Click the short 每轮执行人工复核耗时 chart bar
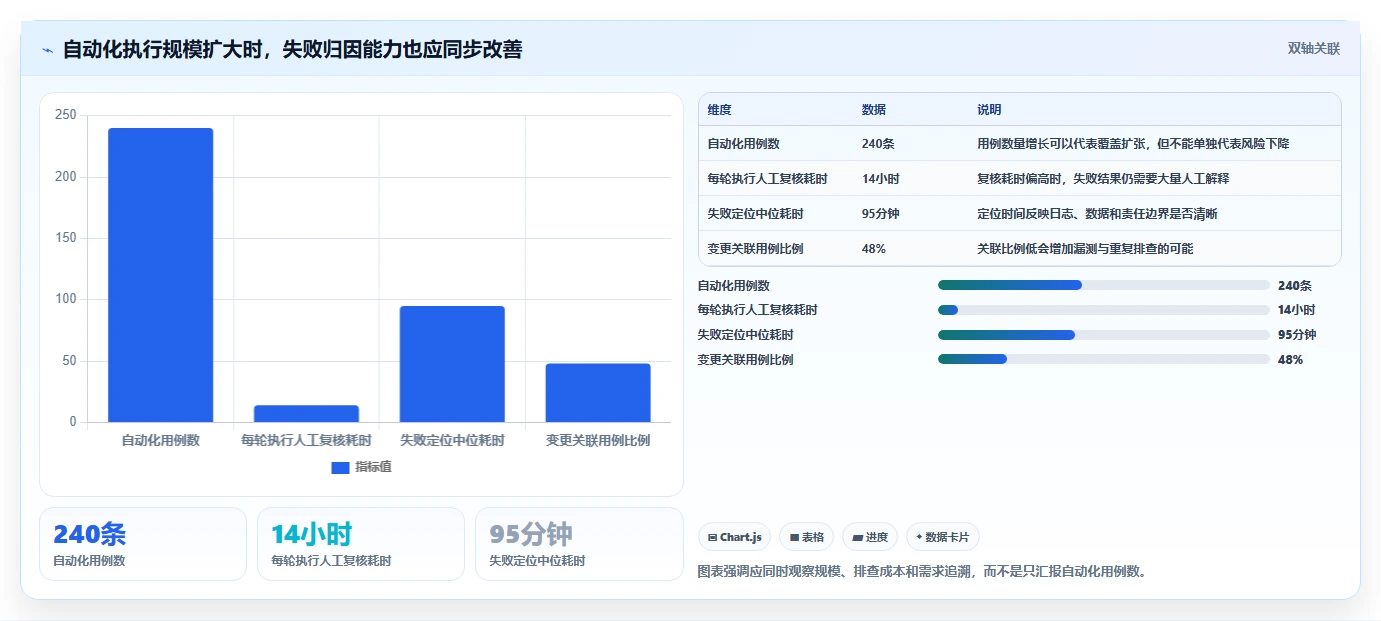The image size is (1381, 621). click(306, 413)
